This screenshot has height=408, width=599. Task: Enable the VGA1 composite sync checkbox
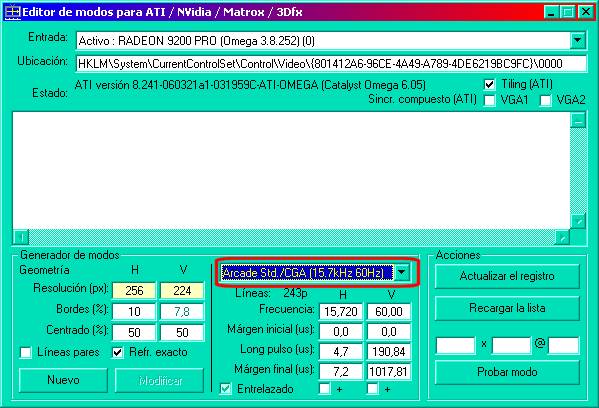pyautogui.click(x=490, y=100)
